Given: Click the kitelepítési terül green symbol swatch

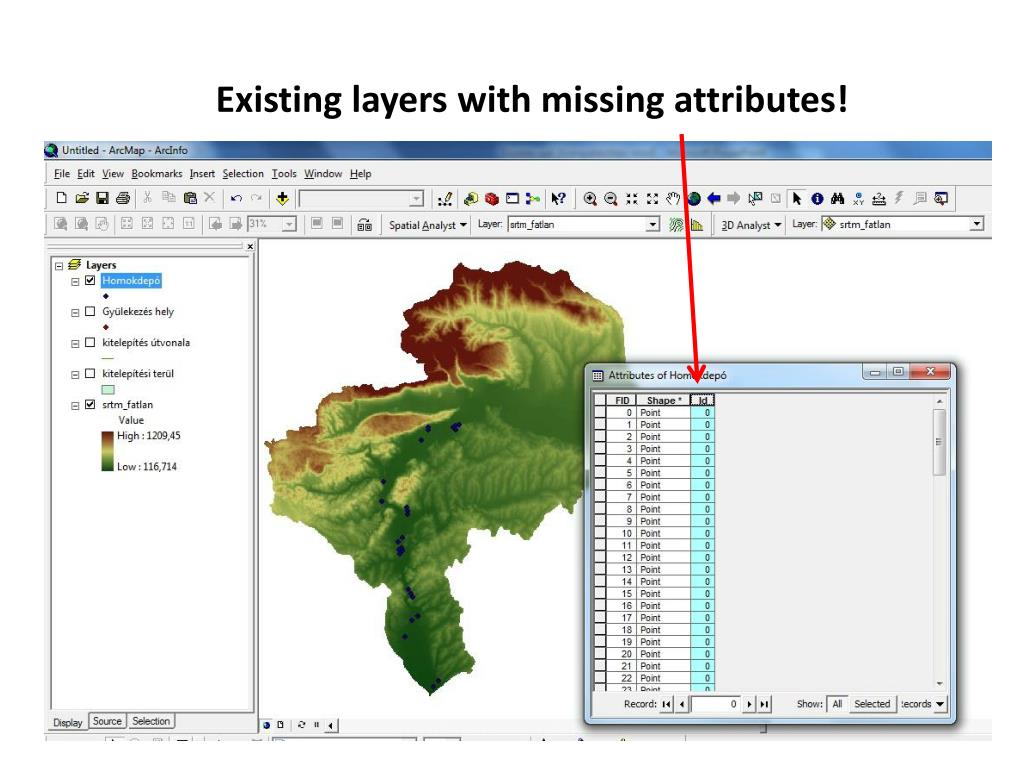Looking at the screenshot, I should [x=108, y=390].
